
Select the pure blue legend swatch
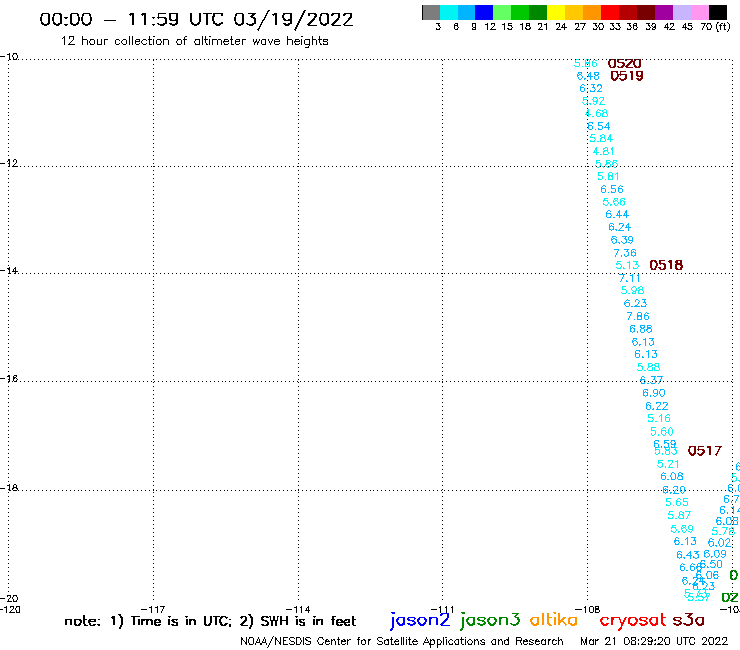click(x=484, y=12)
